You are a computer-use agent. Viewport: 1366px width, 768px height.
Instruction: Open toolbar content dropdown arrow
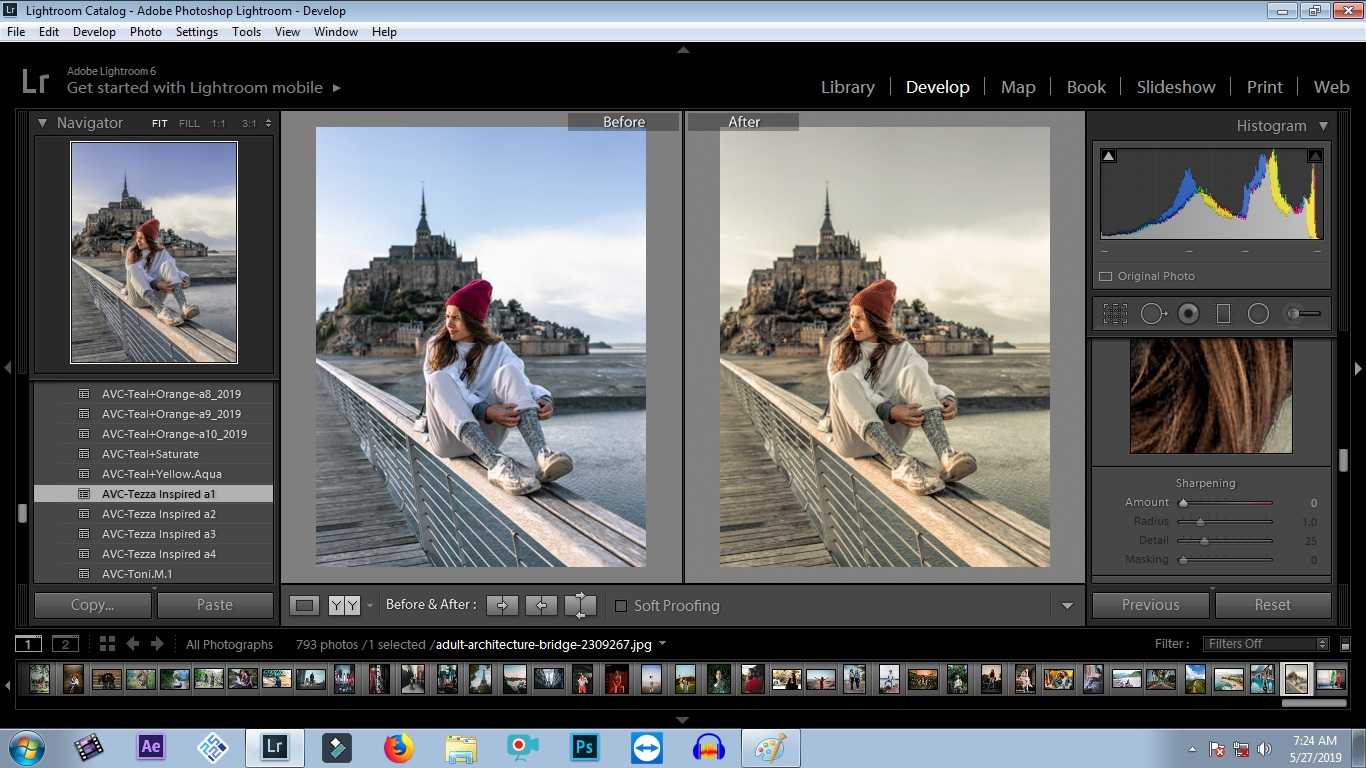pyautogui.click(x=1067, y=606)
